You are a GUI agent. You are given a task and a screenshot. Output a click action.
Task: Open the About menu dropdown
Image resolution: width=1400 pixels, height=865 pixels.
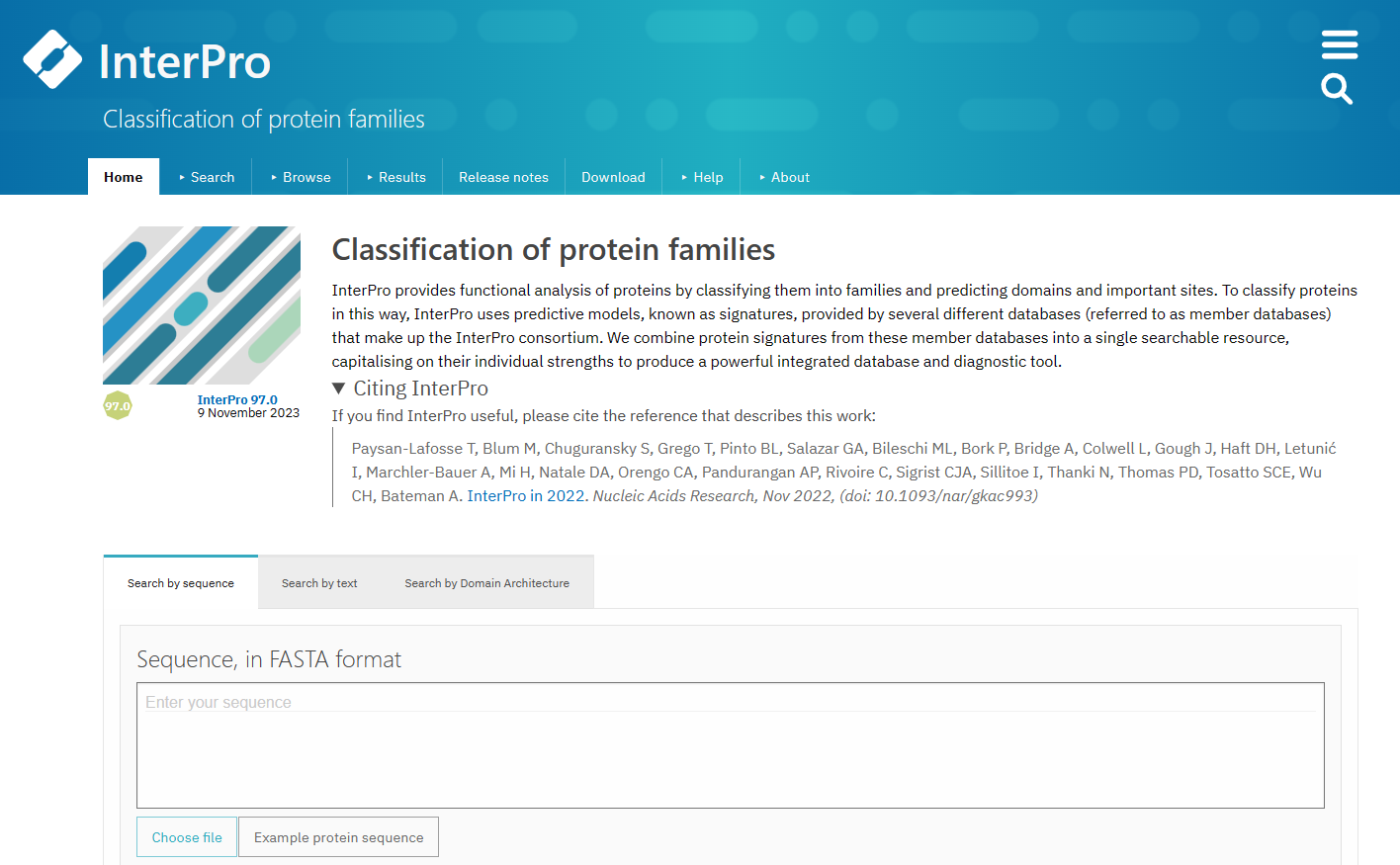[784, 177]
